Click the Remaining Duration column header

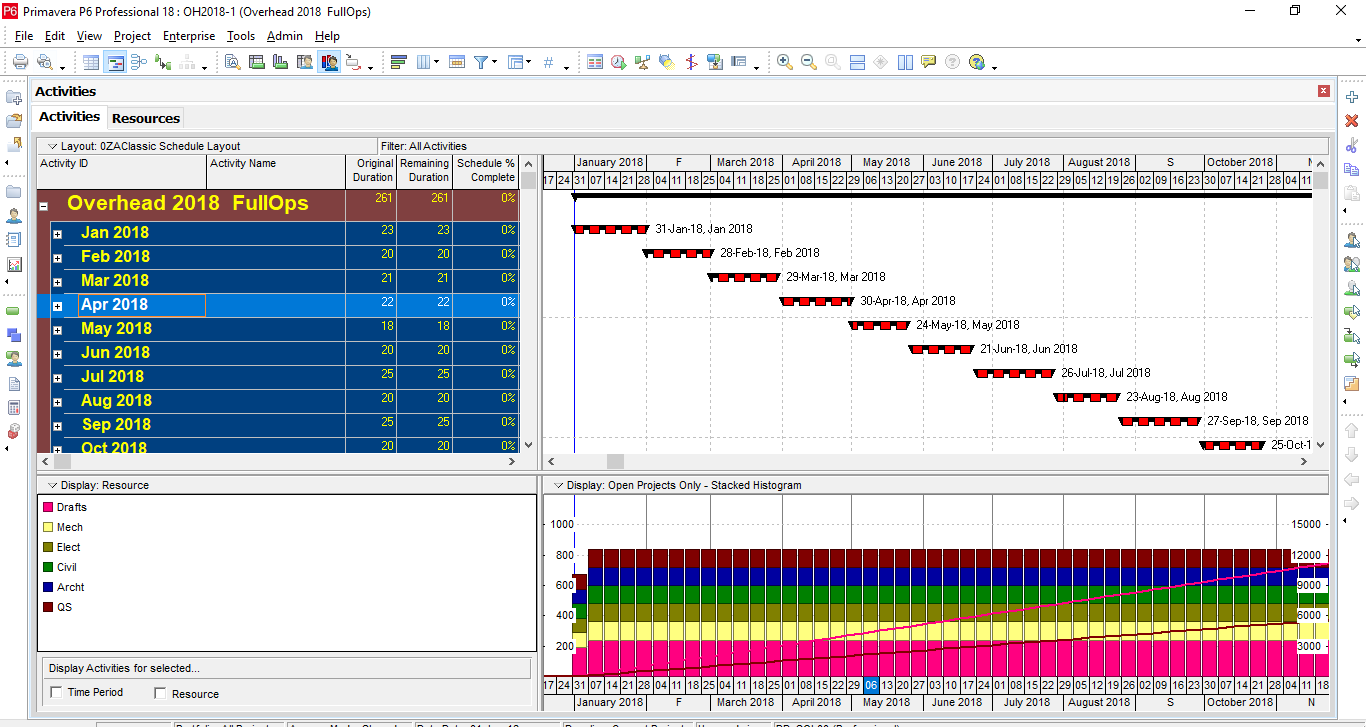pos(425,171)
